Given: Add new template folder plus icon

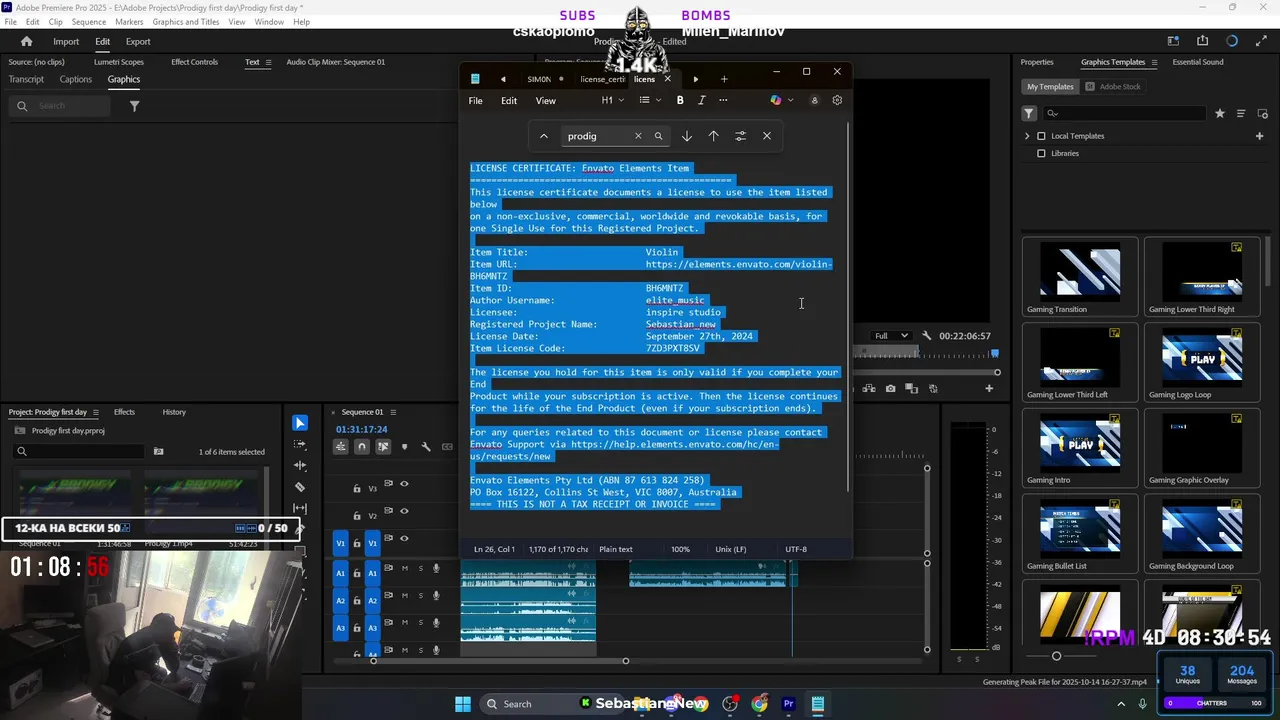Looking at the screenshot, I should 1259,136.
